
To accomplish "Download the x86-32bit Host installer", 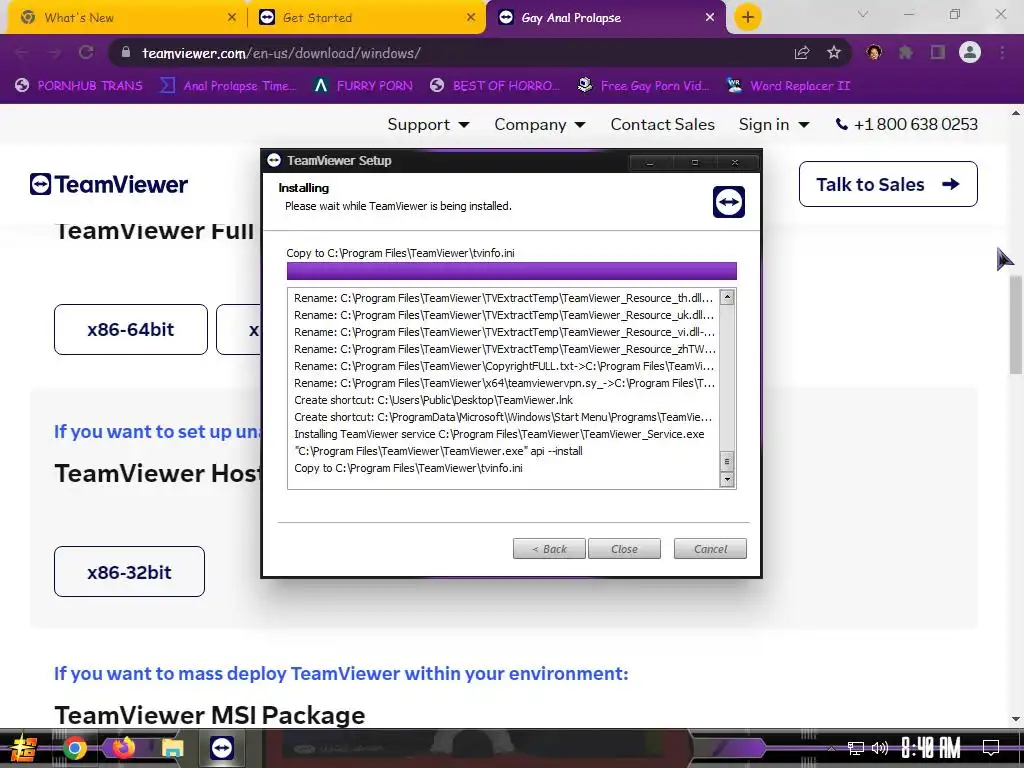I will [129, 571].
